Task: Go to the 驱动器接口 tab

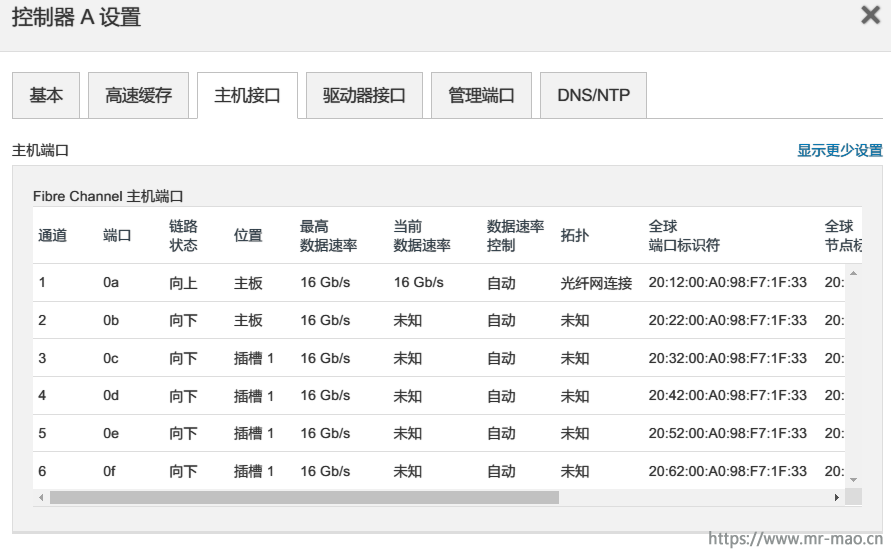Action: click(364, 95)
